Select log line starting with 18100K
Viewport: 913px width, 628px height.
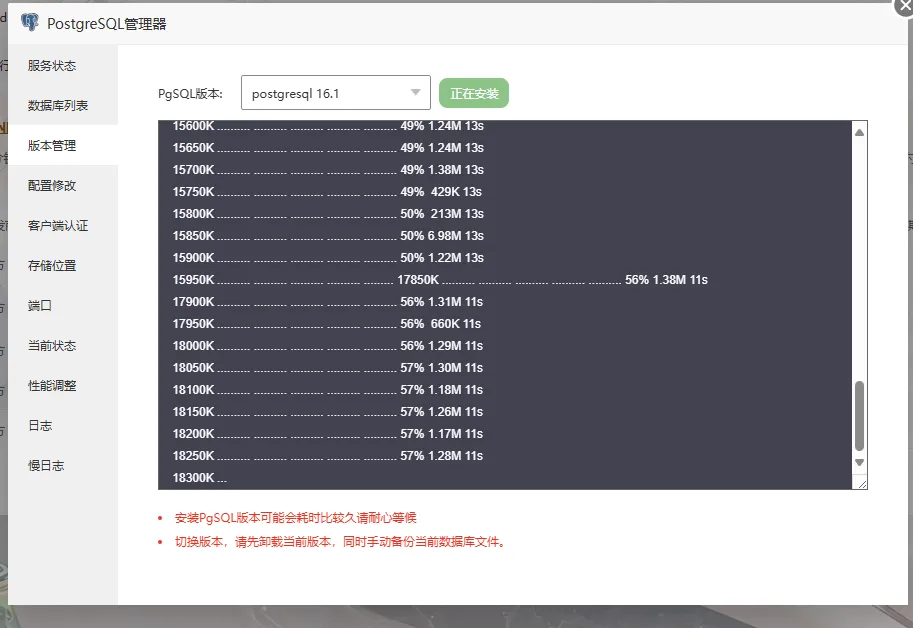(328, 390)
